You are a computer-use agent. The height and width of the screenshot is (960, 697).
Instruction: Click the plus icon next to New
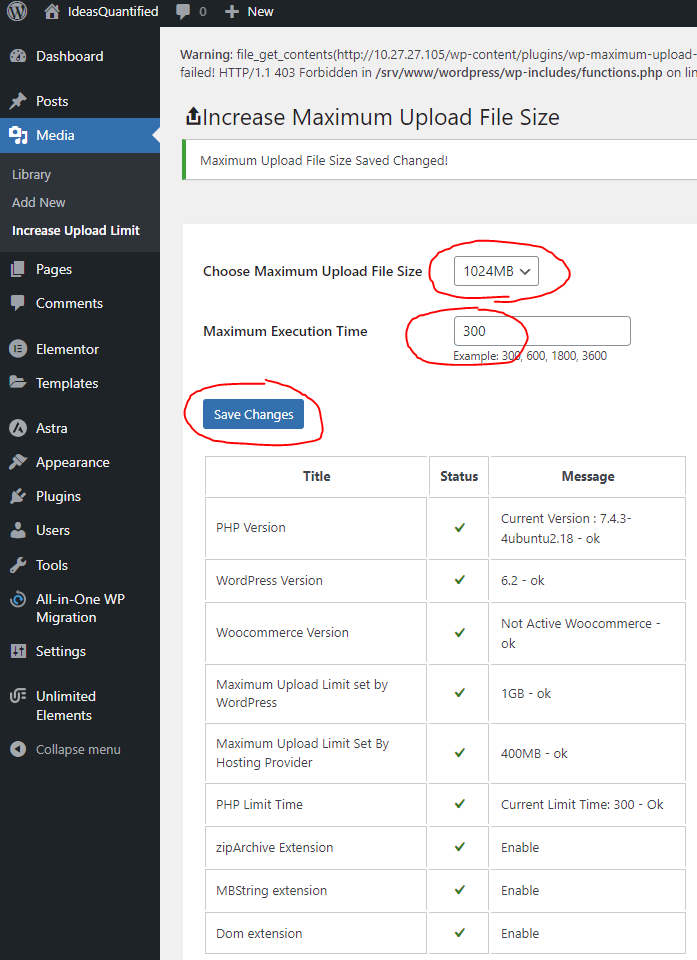coord(232,12)
